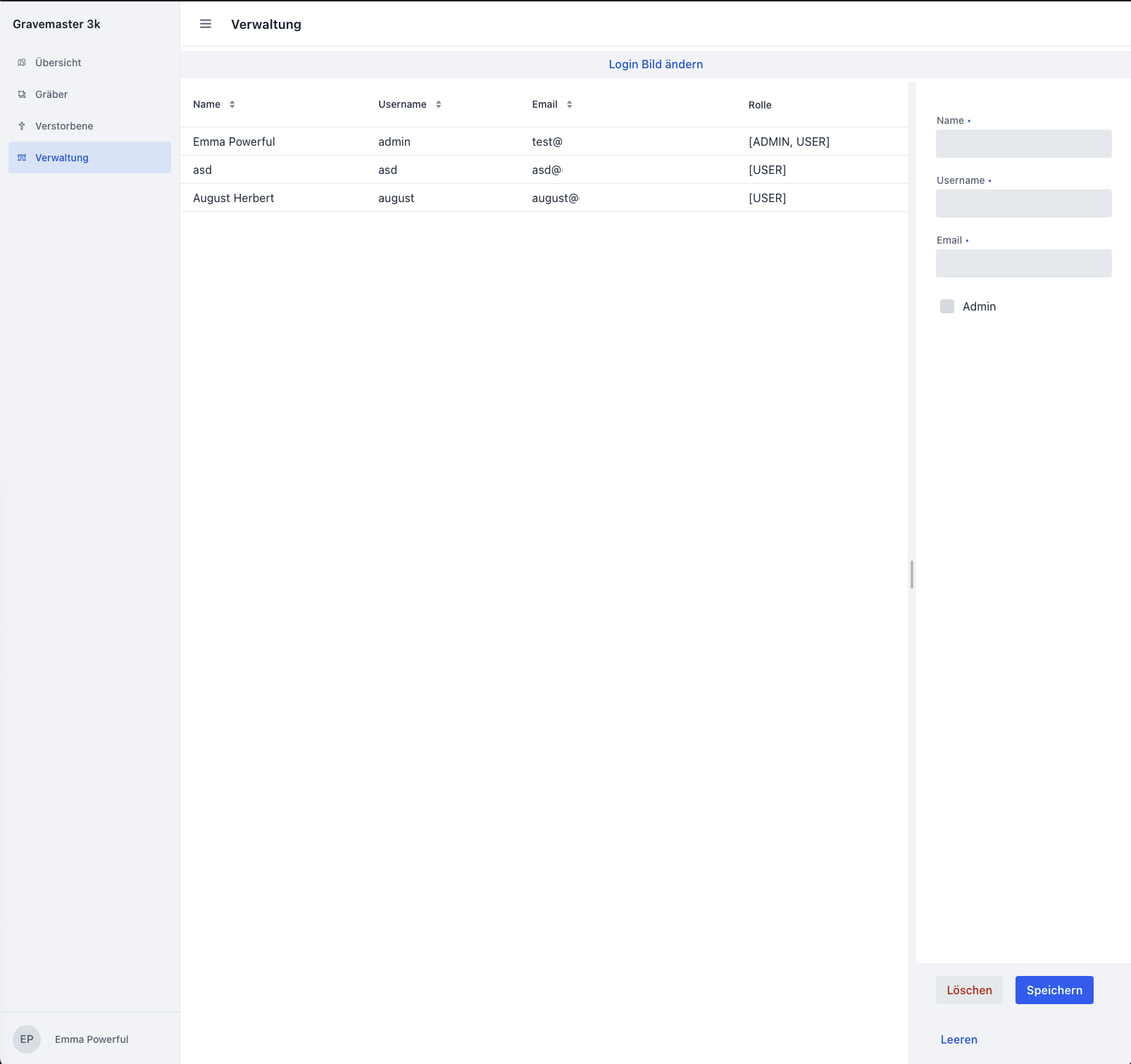1131x1064 pixels.
Task: Open the Verwaltung page
Action: coord(89,158)
